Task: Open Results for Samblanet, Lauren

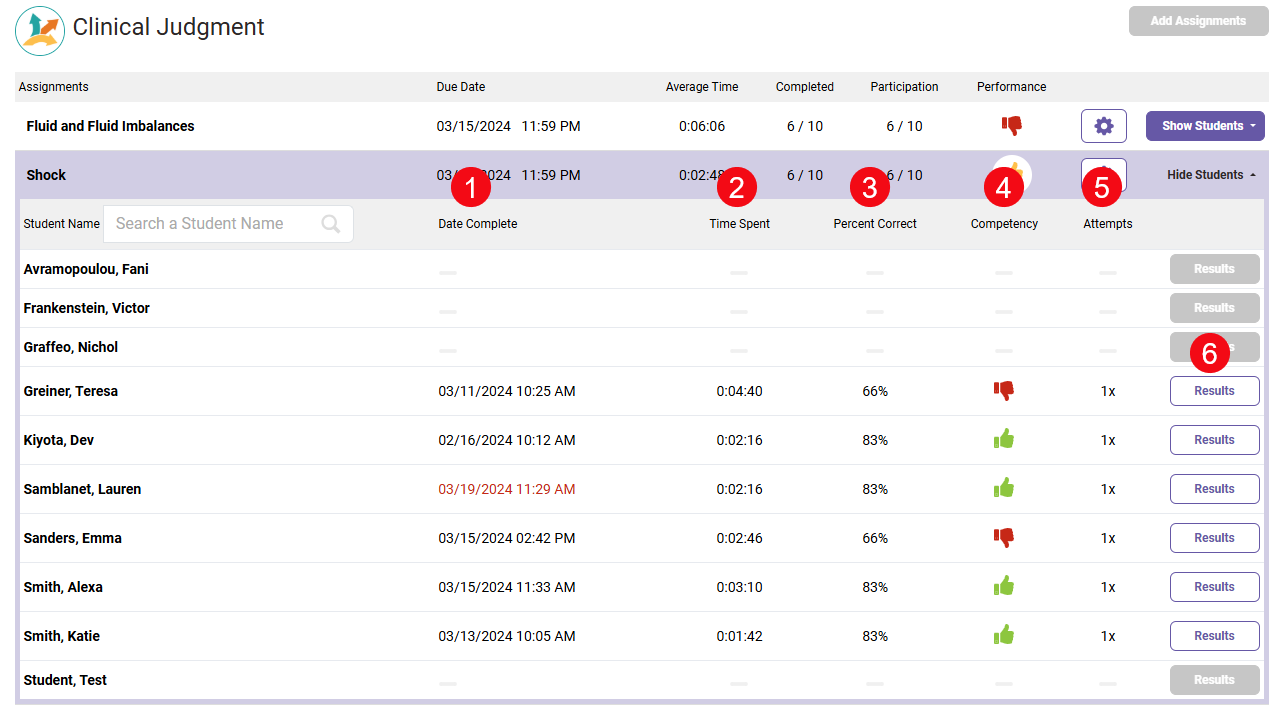Action: click(x=1214, y=488)
